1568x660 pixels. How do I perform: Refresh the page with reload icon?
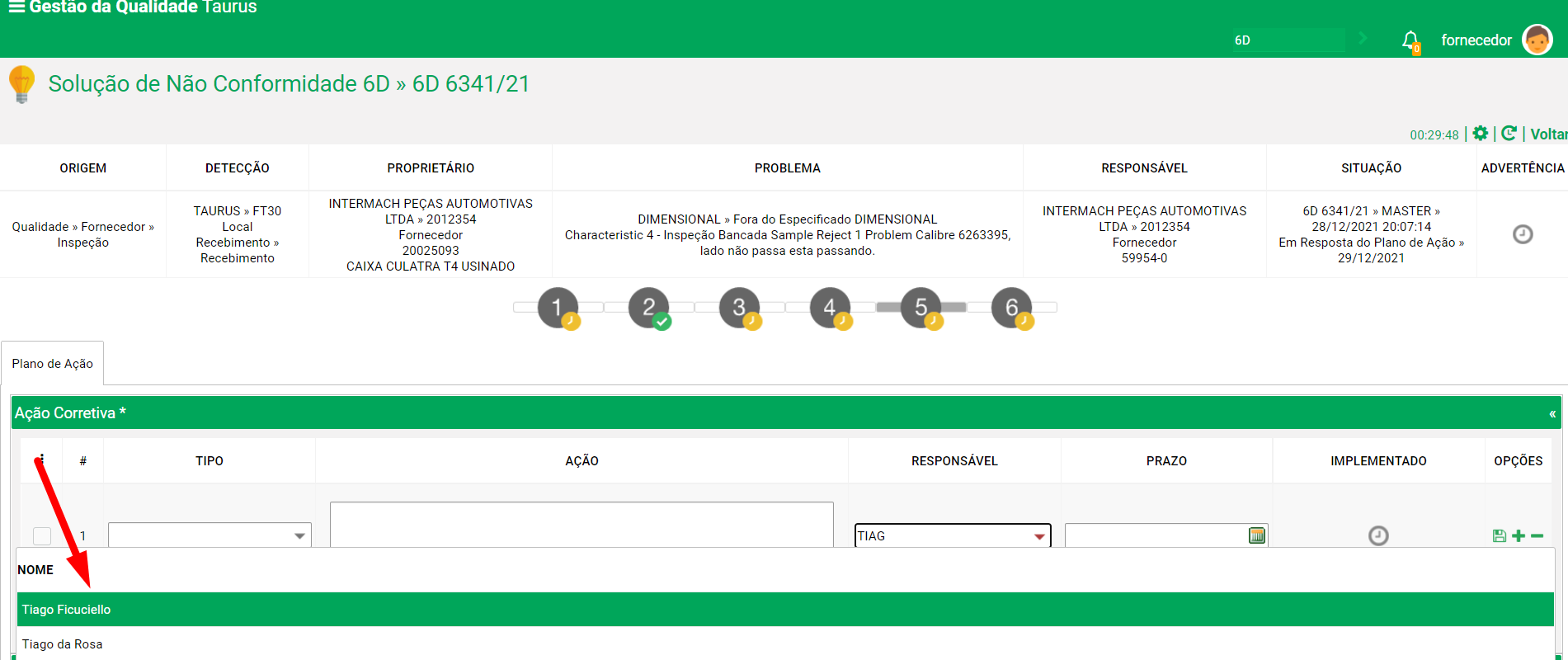1509,133
